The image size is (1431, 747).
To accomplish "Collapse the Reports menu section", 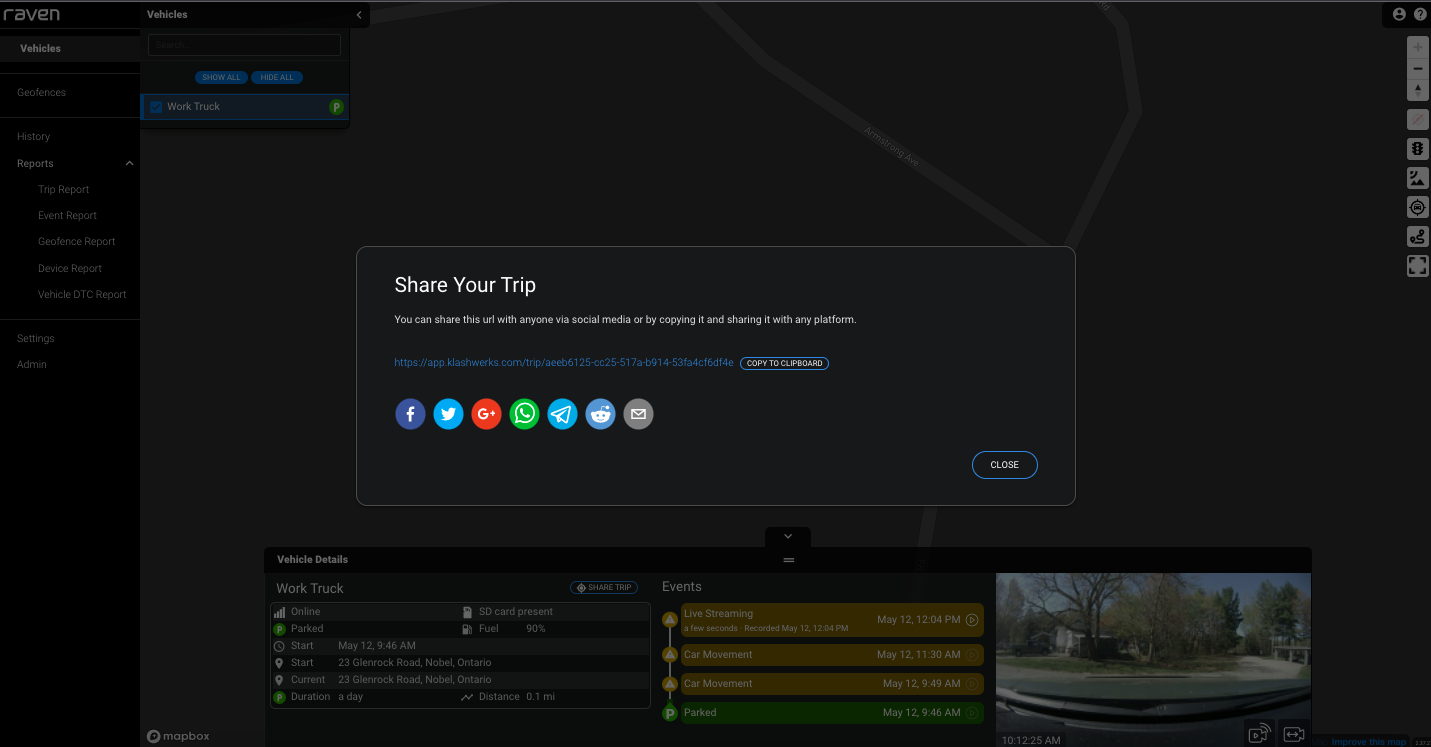I will click(129, 164).
